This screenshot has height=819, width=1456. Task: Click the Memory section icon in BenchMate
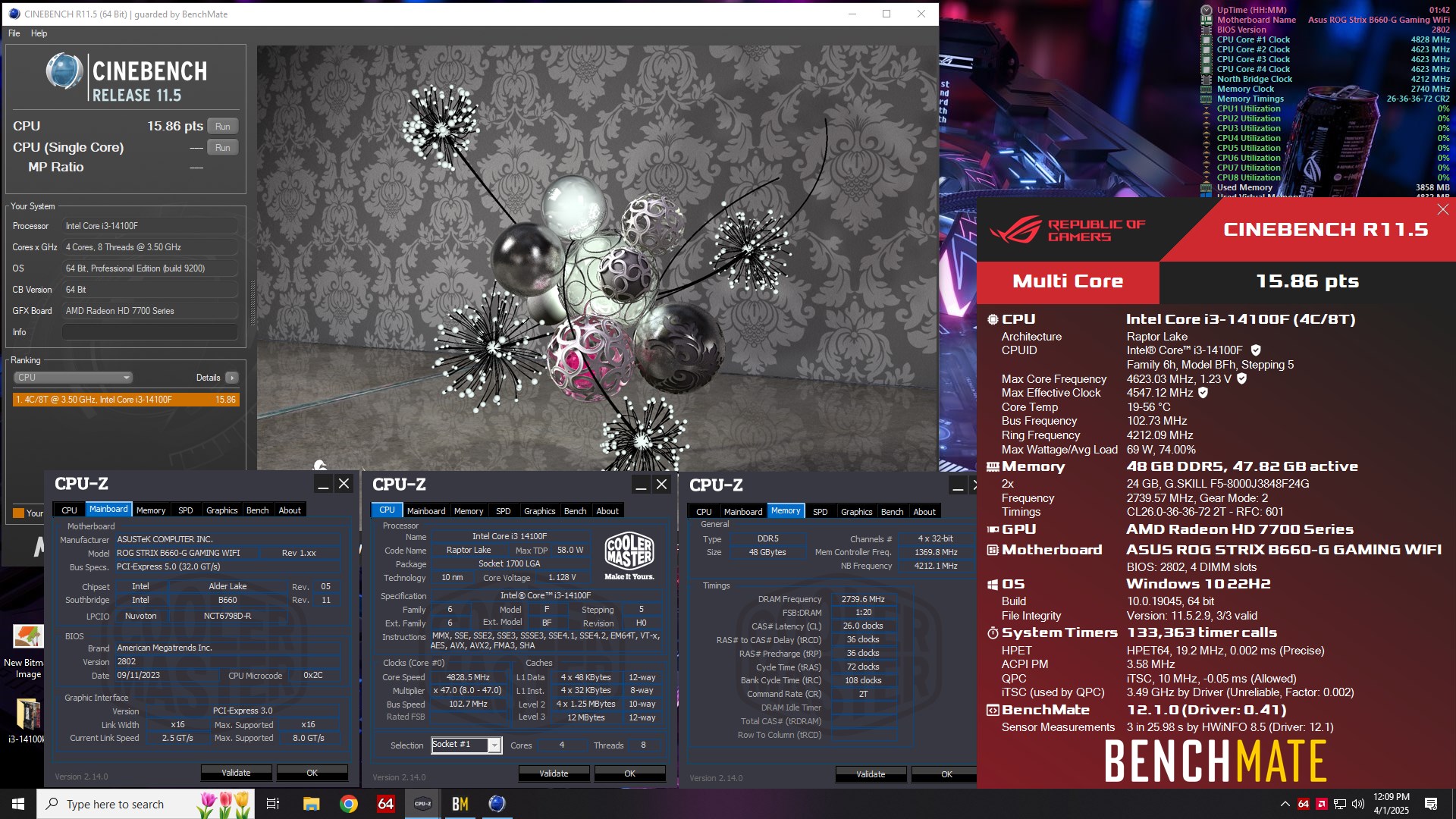(993, 467)
